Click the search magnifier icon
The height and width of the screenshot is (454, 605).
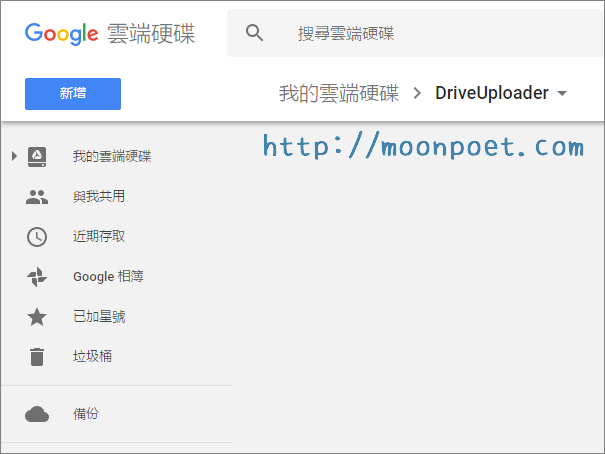[255, 33]
